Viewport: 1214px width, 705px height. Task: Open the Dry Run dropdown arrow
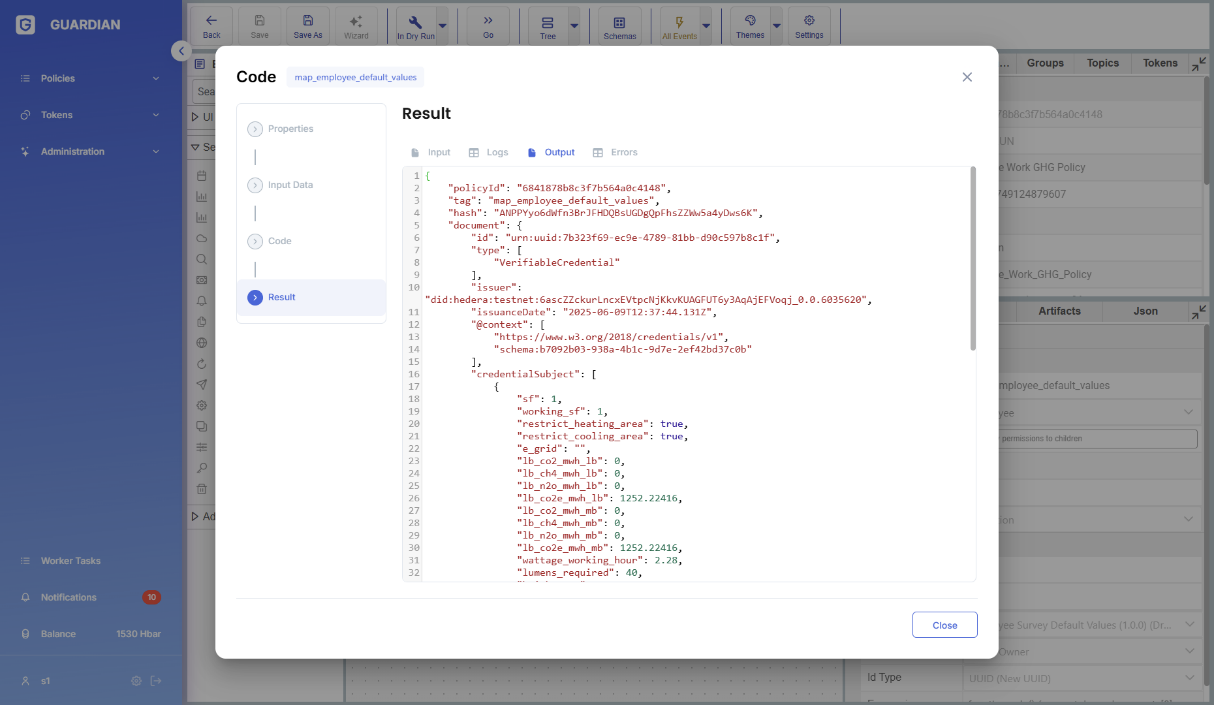(x=443, y=25)
